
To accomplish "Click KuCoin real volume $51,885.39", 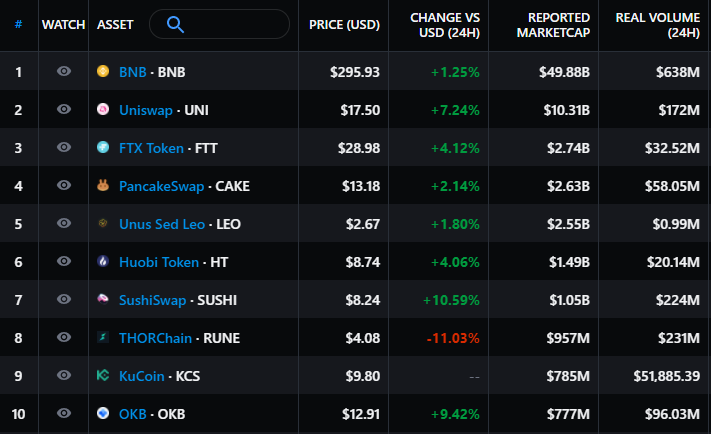I will click(667, 376).
